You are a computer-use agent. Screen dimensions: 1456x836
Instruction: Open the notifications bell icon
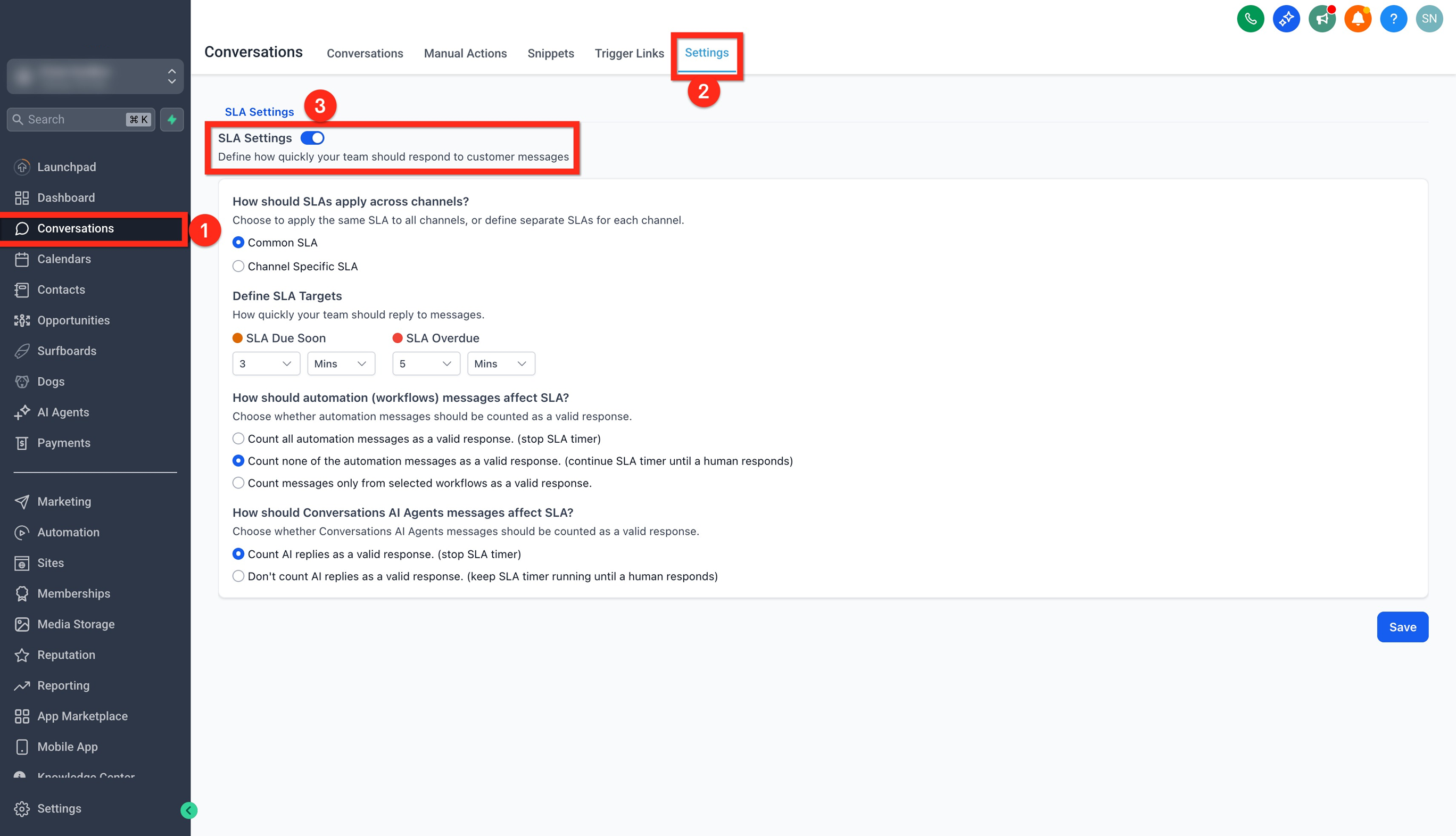(x=1357, y=19)
